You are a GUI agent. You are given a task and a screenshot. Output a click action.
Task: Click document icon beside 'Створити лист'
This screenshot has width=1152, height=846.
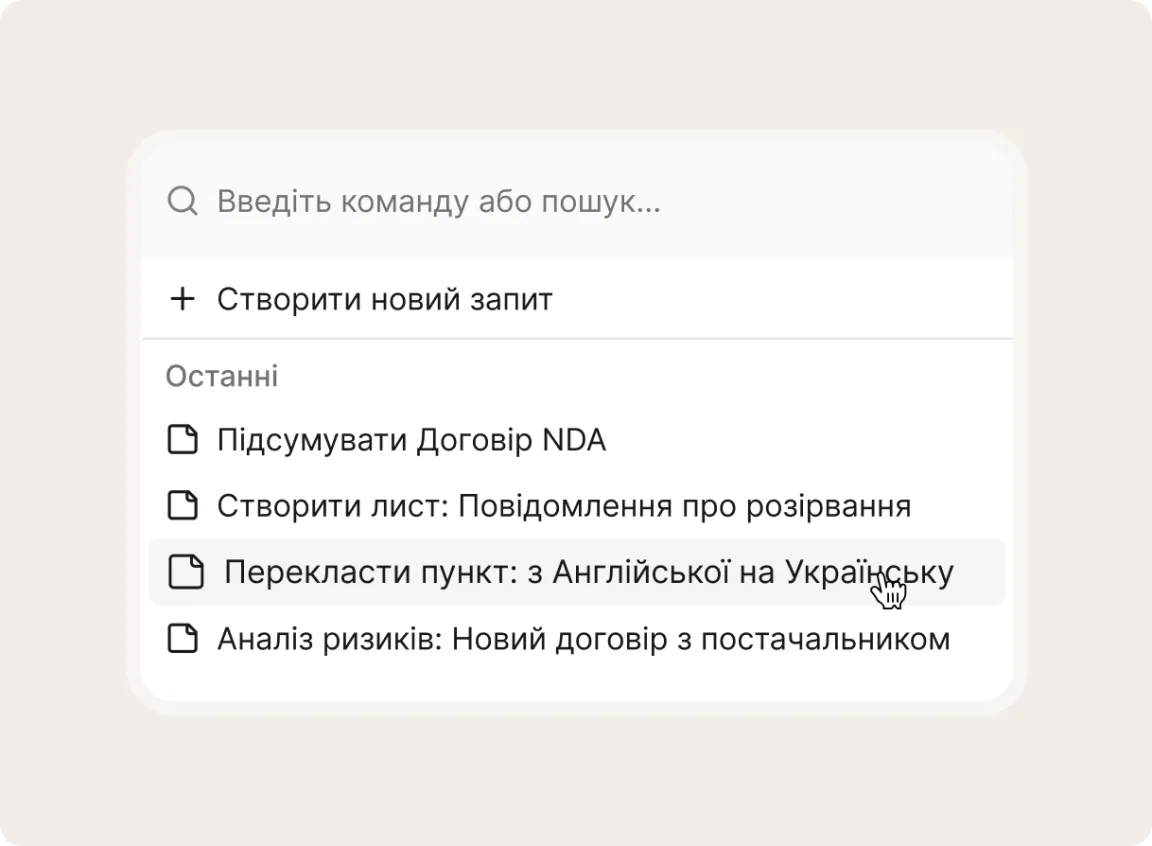[x=182, y=505]
